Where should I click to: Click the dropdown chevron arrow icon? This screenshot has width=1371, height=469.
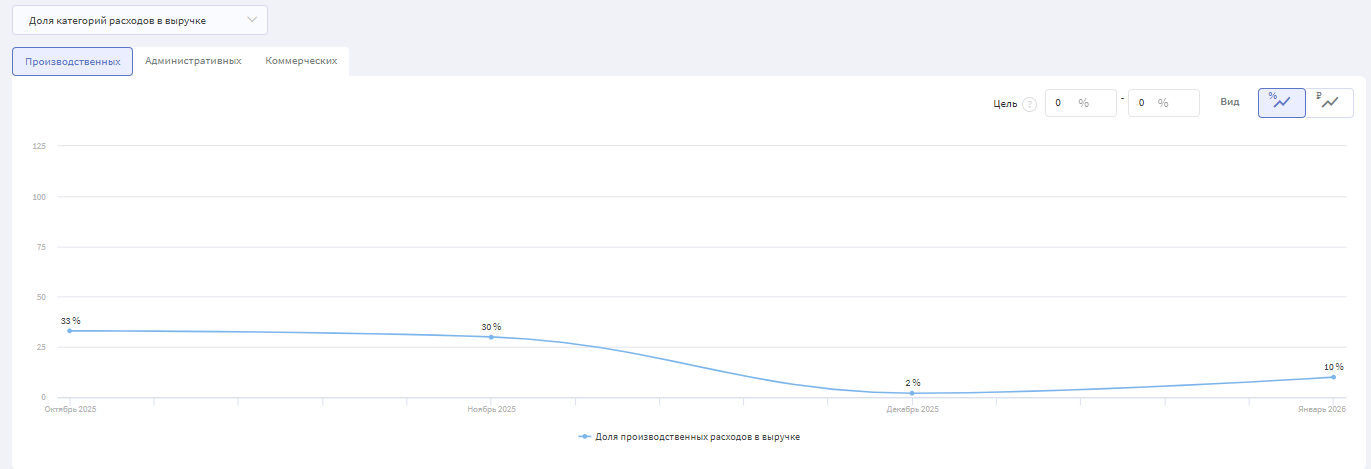point(252,20)
